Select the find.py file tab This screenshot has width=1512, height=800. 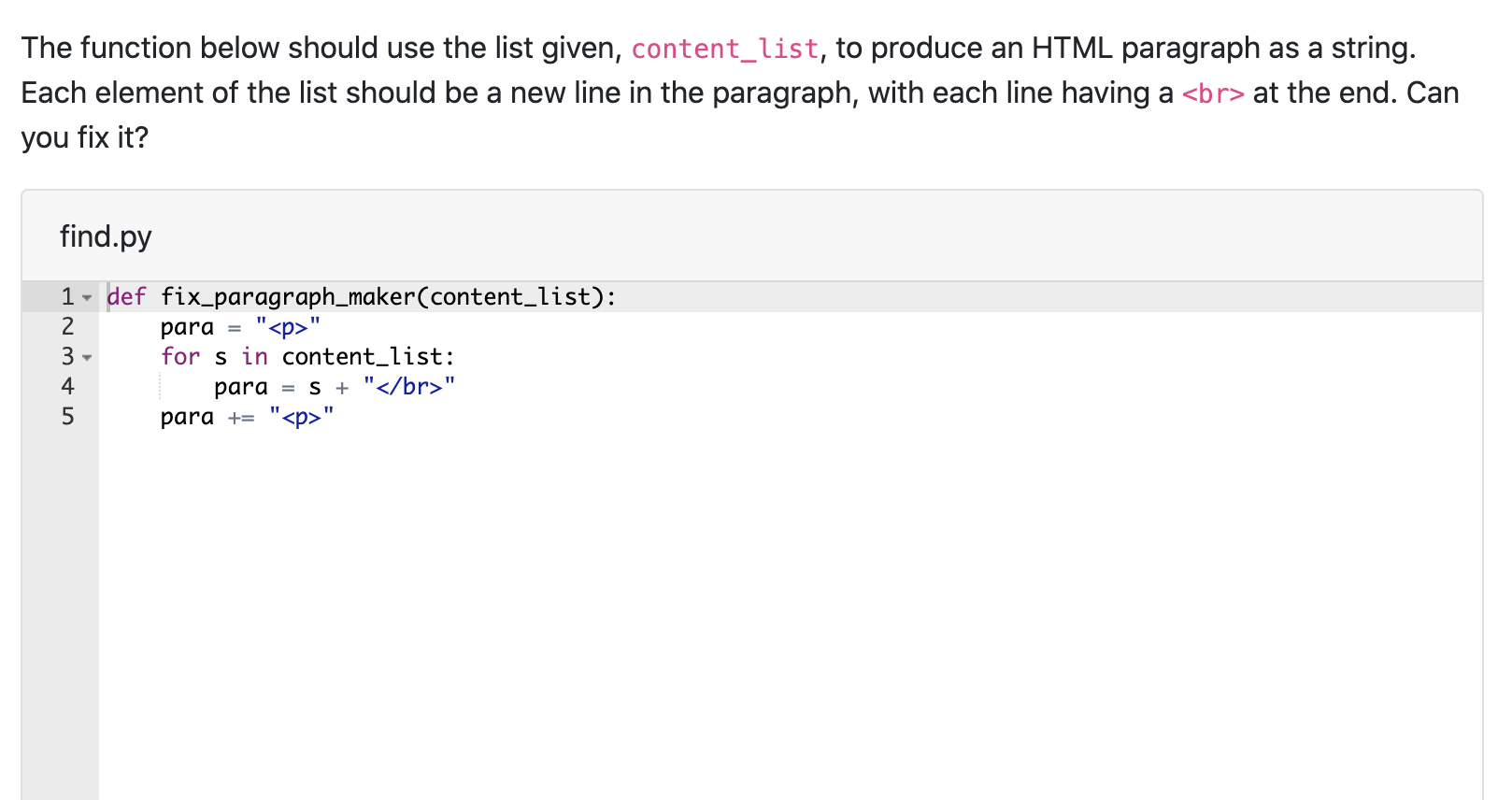(106, 236)
